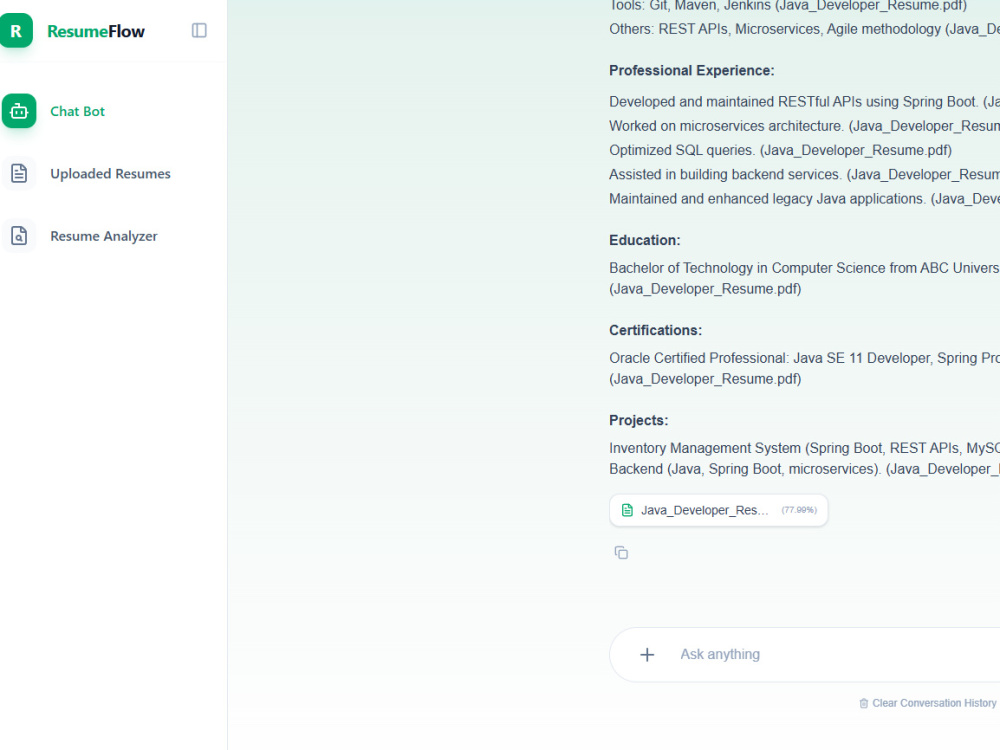The width and height of the screenshot is (1000, 750).
Task: Click the ResumeFlow green R logo
Action: (16, 31)
